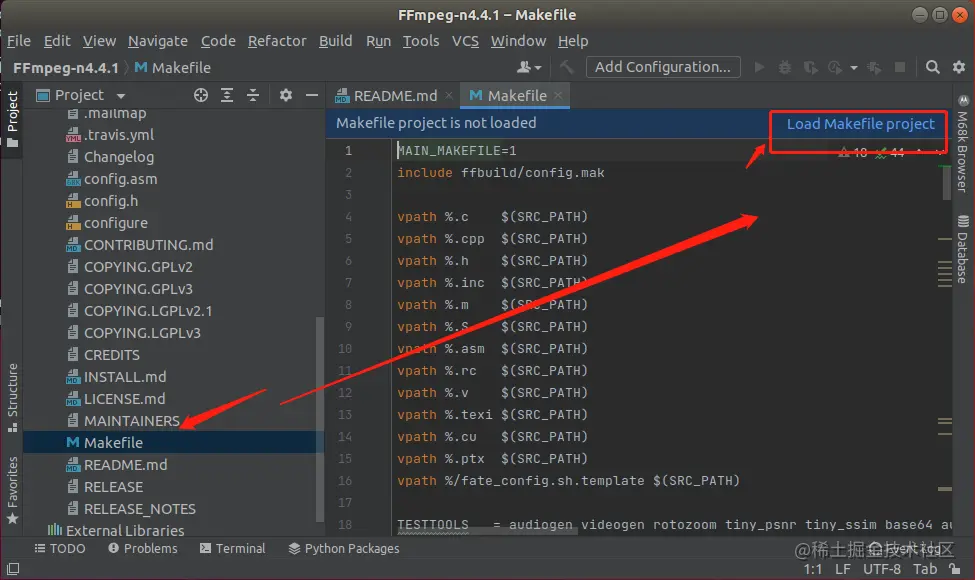This screenshot has height=580, width=975.
Task: Click the project tree vertical scrollbar
Action: tap(320, 420)
